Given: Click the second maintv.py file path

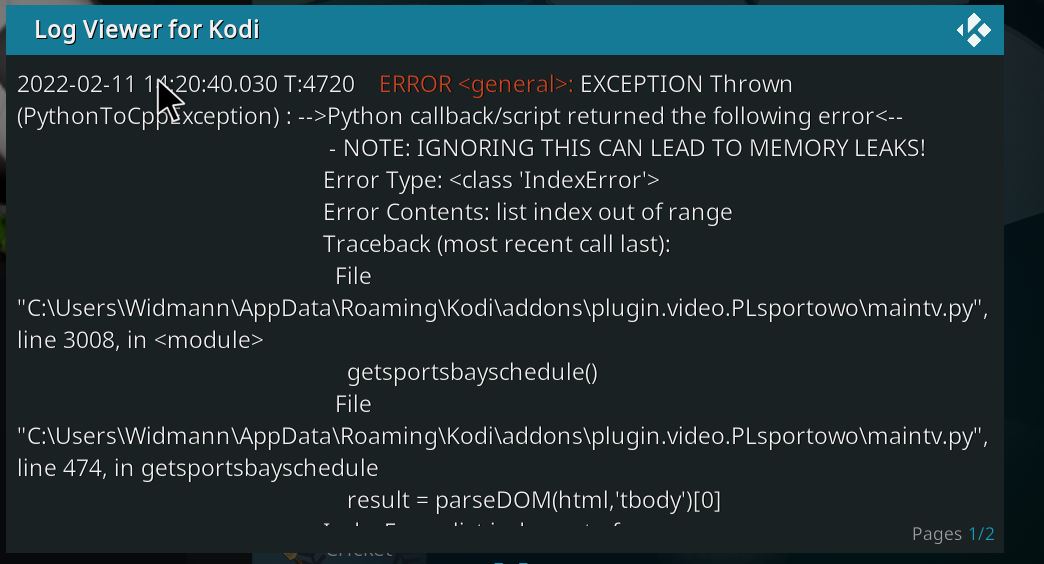Looking at the screenshot, I should (x=503, y=436).
